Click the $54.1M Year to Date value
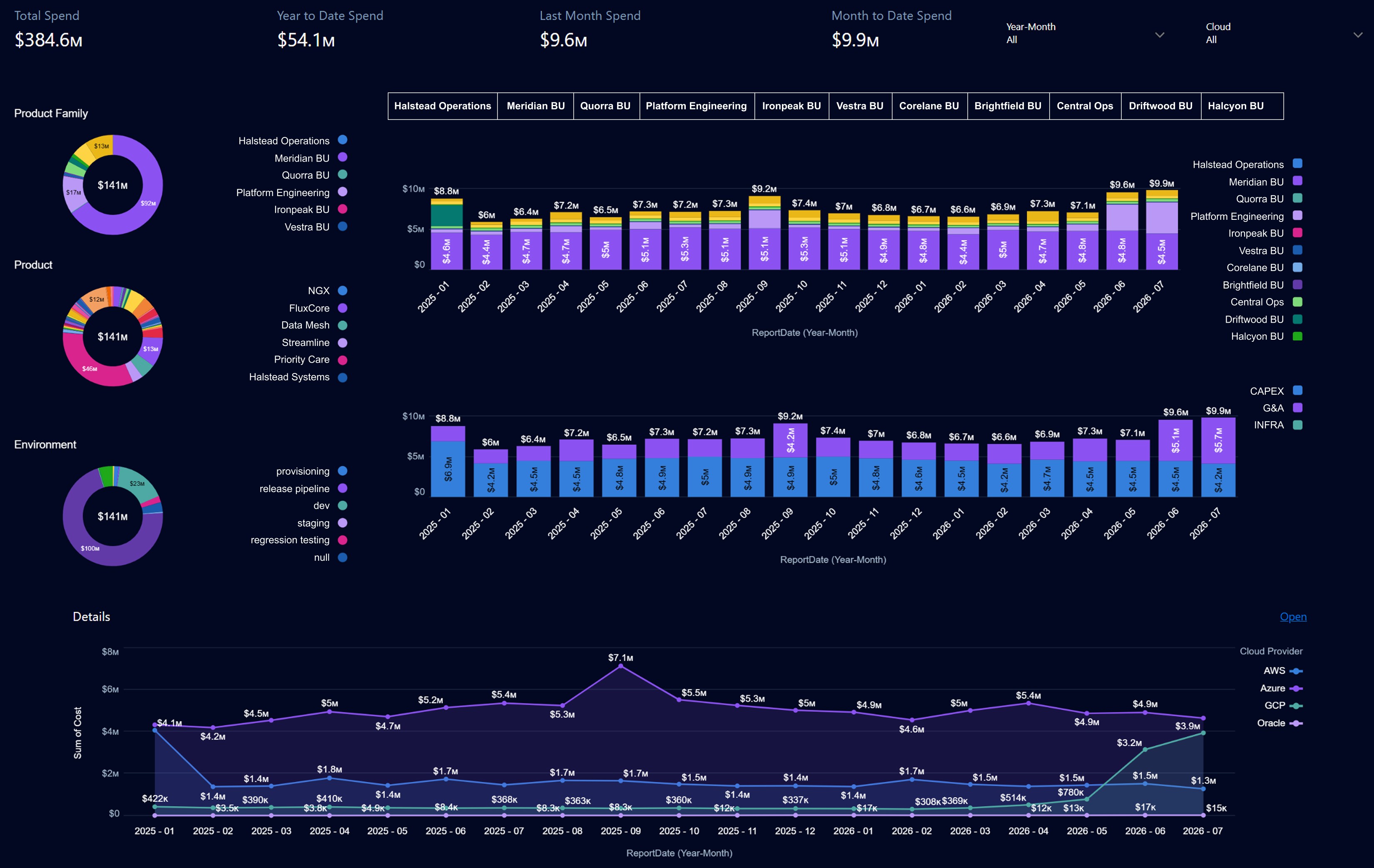This screenshot has height=868, width=1374. coord(306,40)
